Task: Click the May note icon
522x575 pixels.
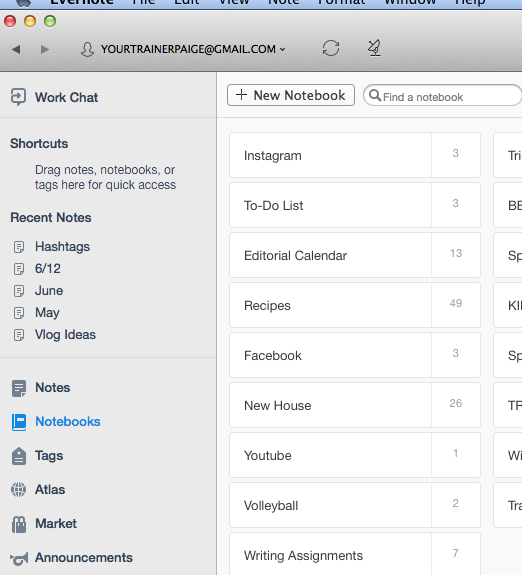Action: 19,313
